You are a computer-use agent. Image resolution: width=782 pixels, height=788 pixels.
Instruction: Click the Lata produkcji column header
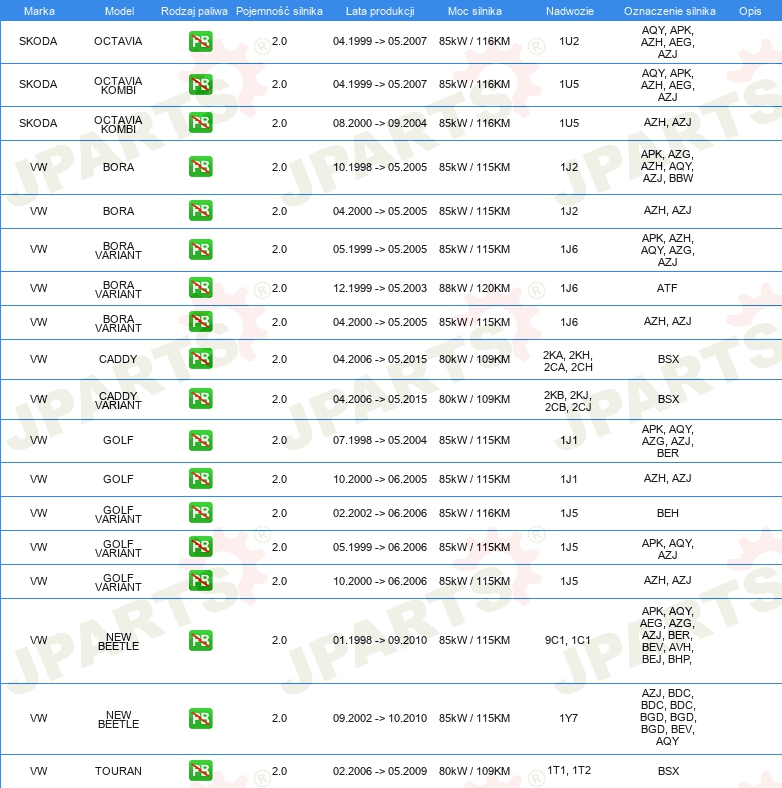coord(380,11)
